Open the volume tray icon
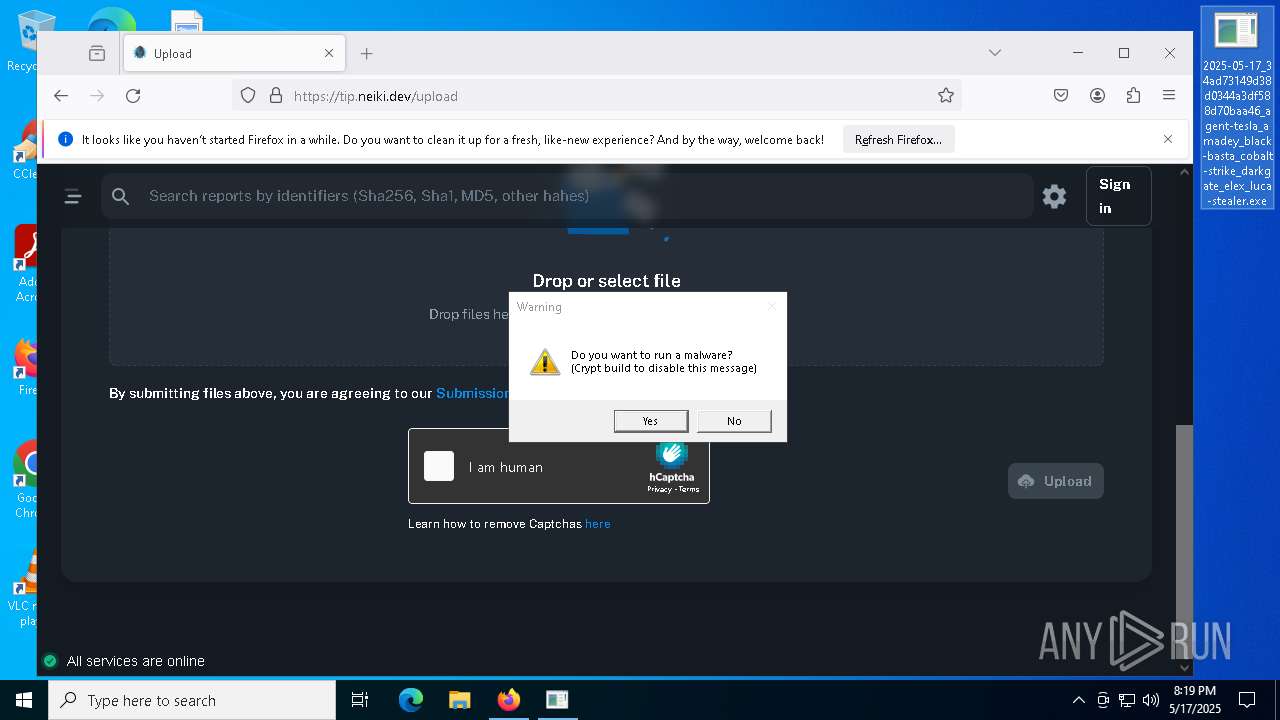This screenshot has height=720, width=1280. [1151, 700]
